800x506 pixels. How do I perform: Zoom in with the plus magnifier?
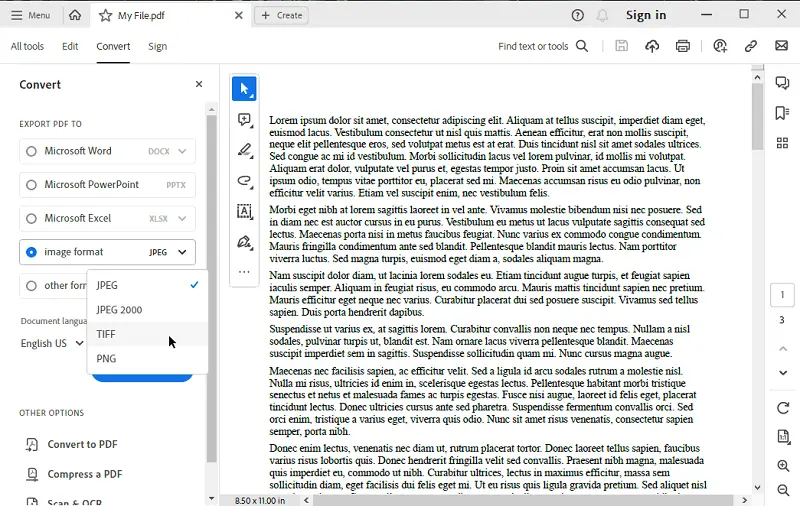(x=783, y=465)
